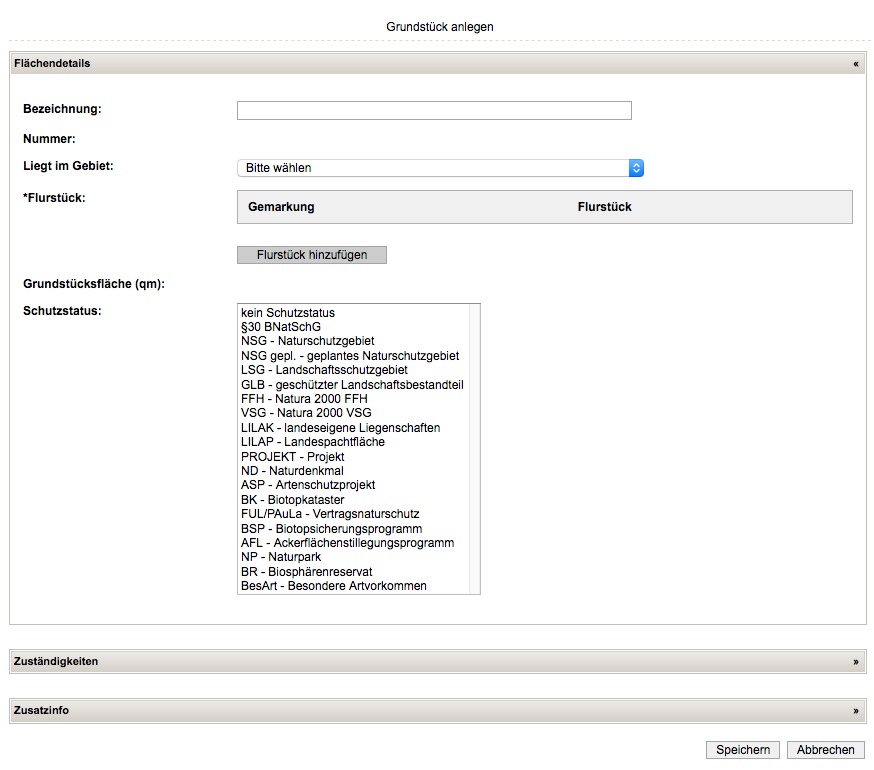Collapse the Flächendetails panel chevron
Image resolution: width=874 pixels, height=770 pixels.
[855, 64]
